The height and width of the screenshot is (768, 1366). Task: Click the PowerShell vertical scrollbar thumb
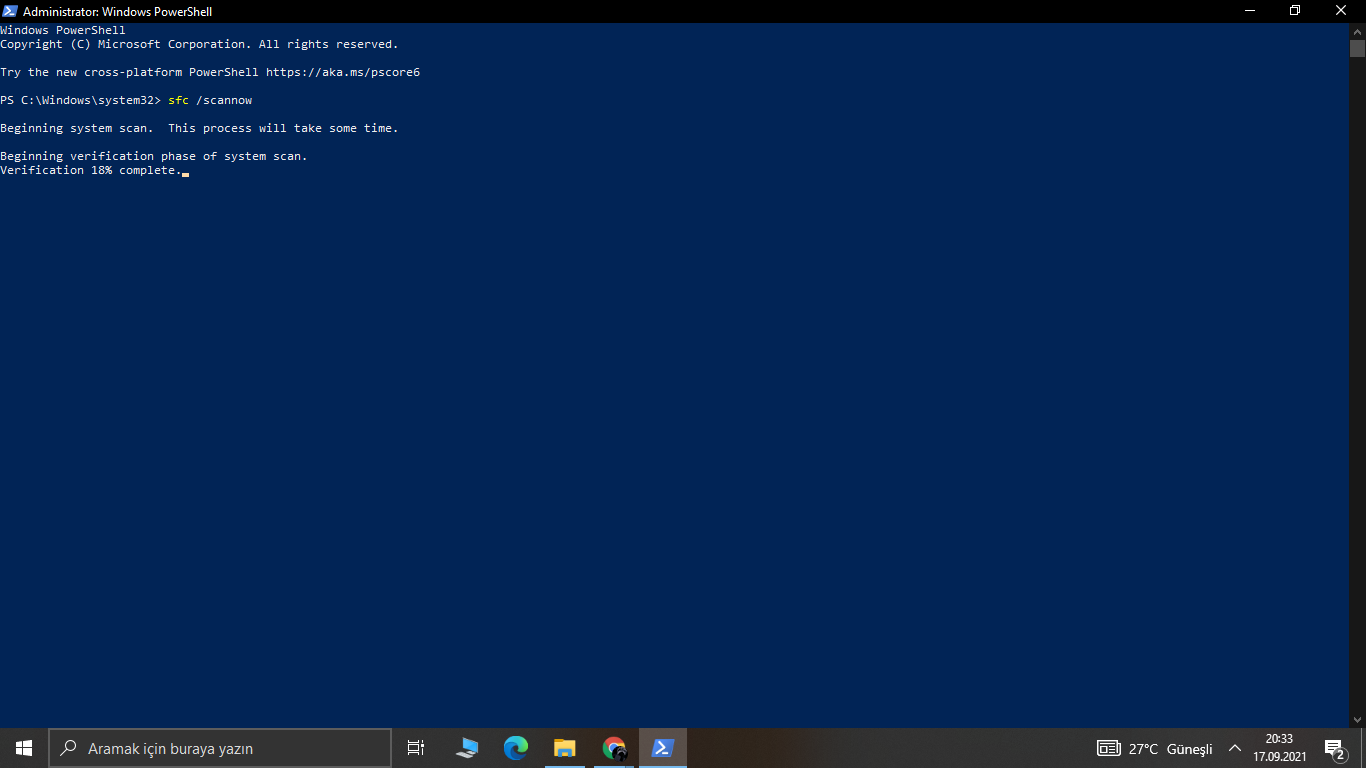1357,48
